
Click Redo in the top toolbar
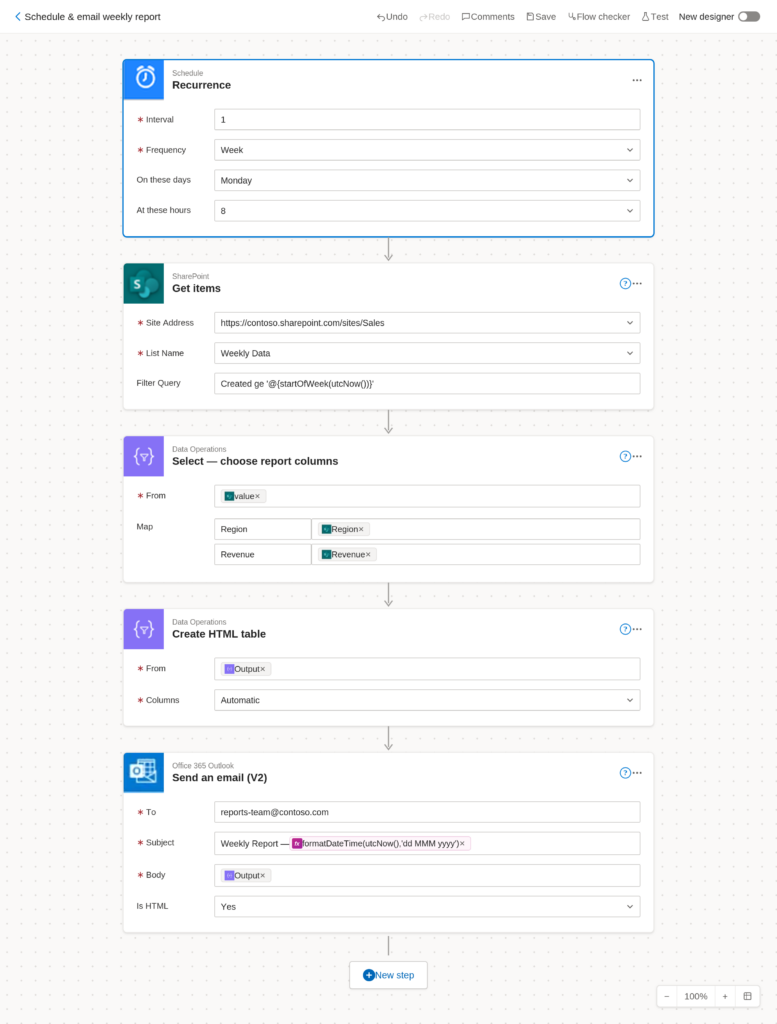[x=434, y=17]
